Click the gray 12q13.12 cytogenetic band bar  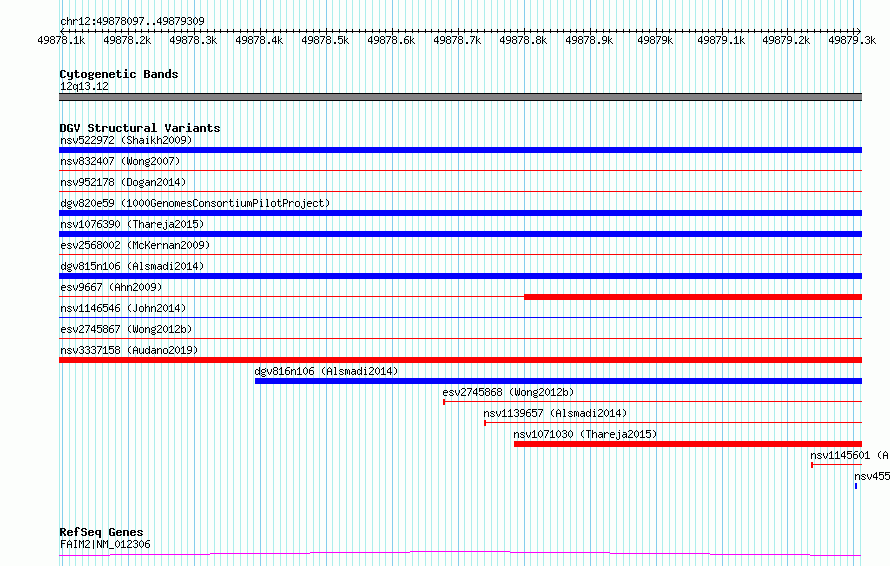(460, 97)
